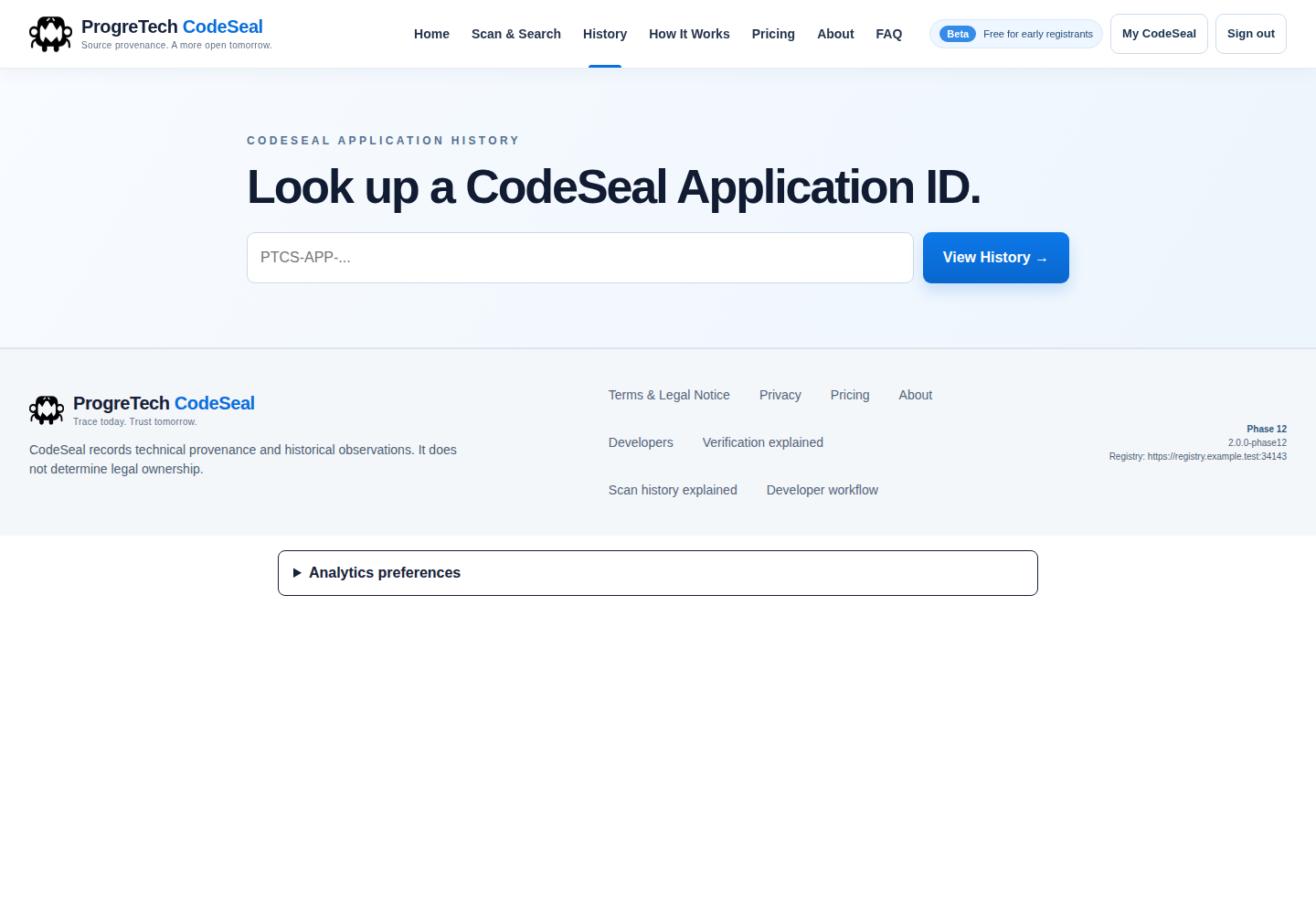Select the History nav tab
The image size is (1316, 914).
[x=605, y=34]
